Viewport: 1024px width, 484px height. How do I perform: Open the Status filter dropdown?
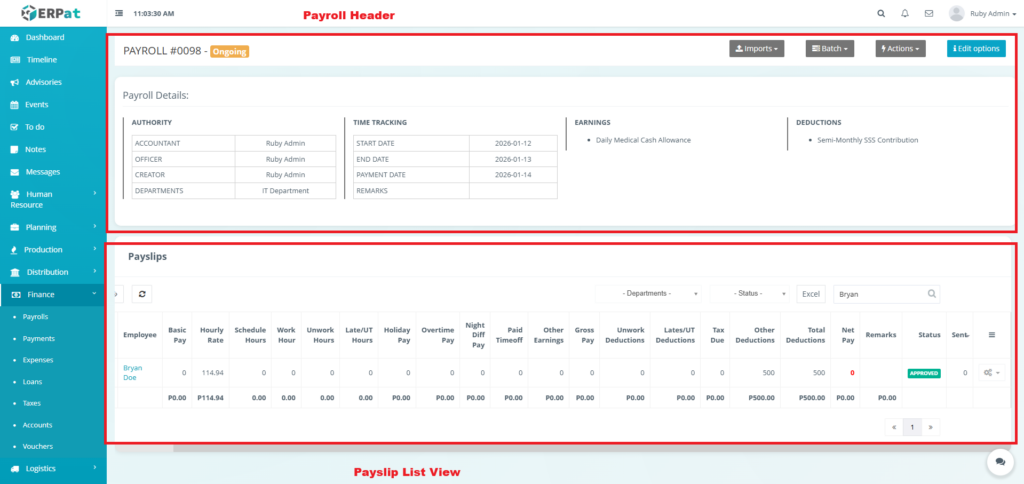click(x=750, y=294)
